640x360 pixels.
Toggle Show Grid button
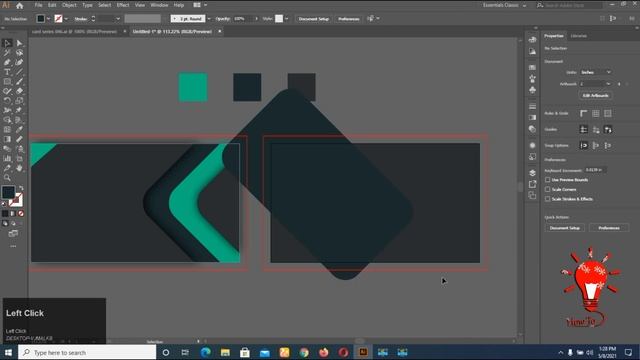coord(596,113)
